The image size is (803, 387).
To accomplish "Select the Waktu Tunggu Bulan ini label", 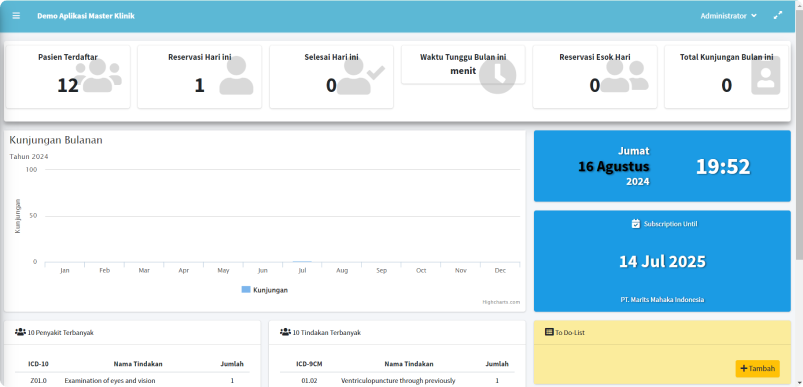I will 463,57.
